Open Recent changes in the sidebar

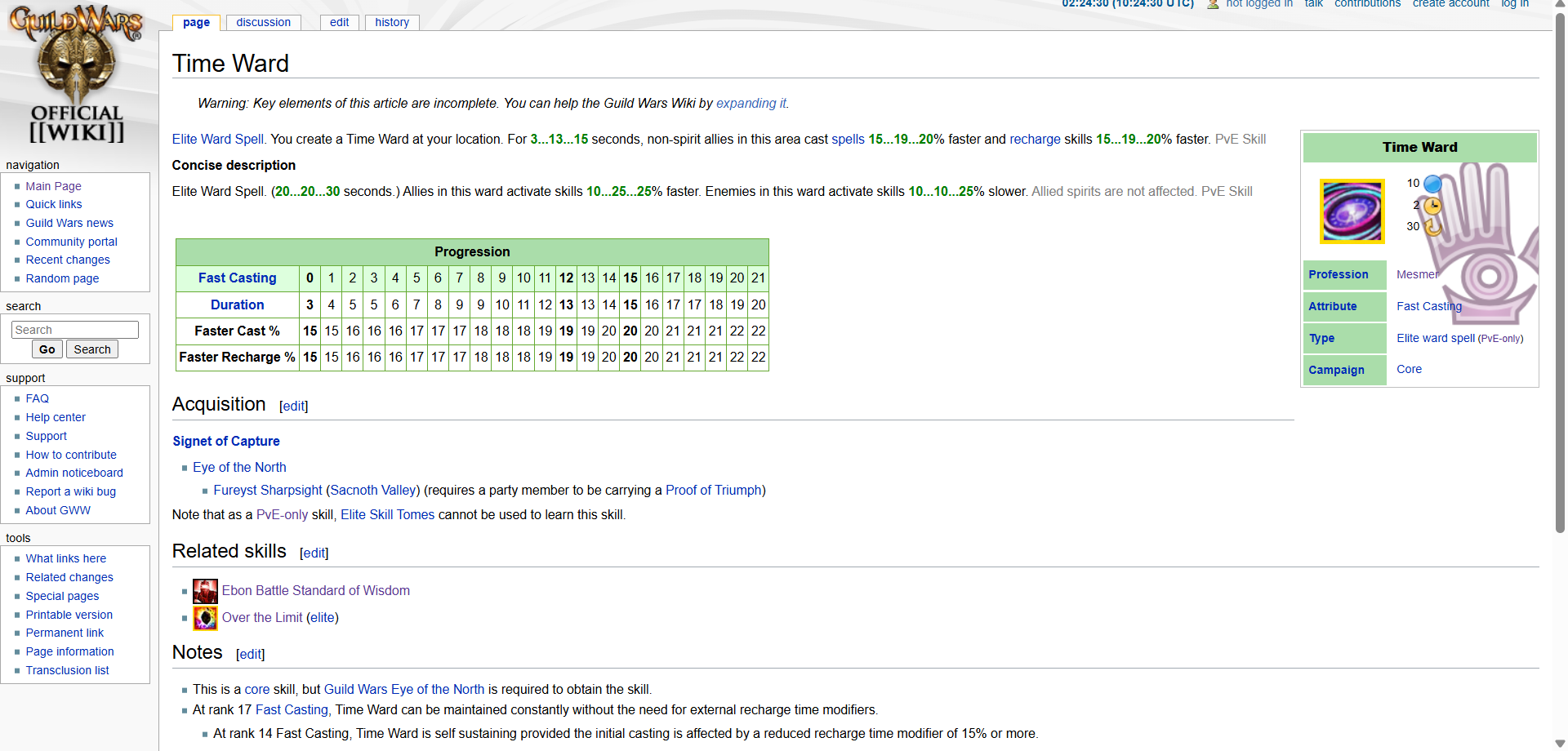point(68,260)
